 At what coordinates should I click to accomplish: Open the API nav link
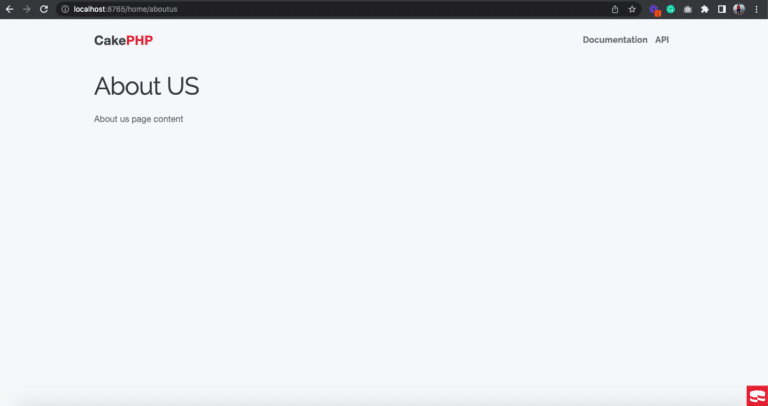pyautogui.click(x=662, y=40)
